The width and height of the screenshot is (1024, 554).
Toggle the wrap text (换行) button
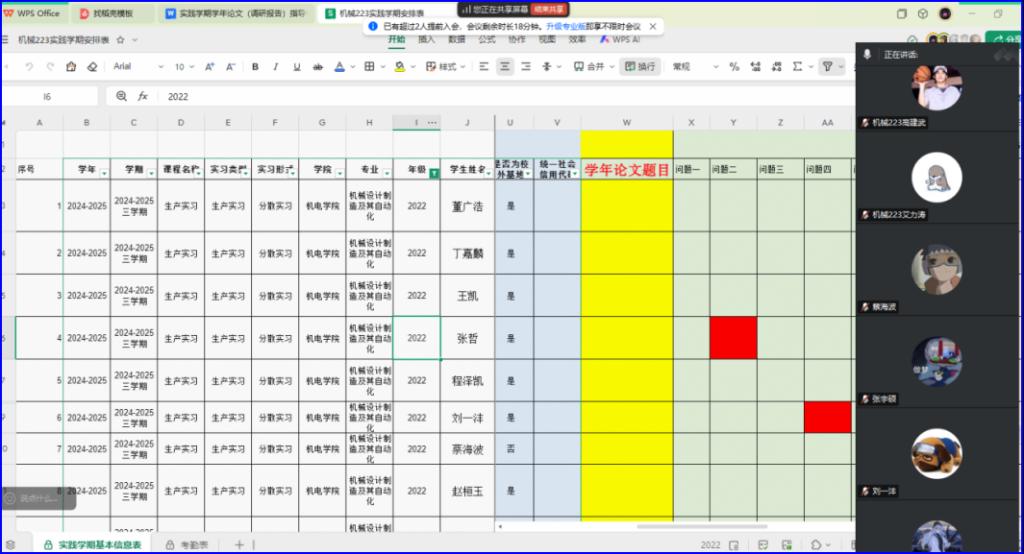click(640, 67)
